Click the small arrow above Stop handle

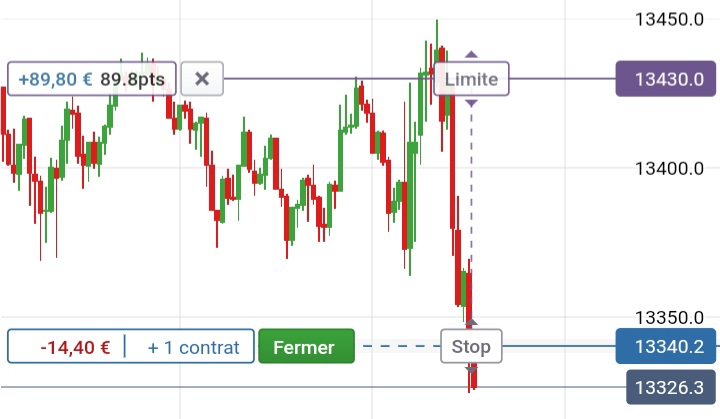coord(472,322)
